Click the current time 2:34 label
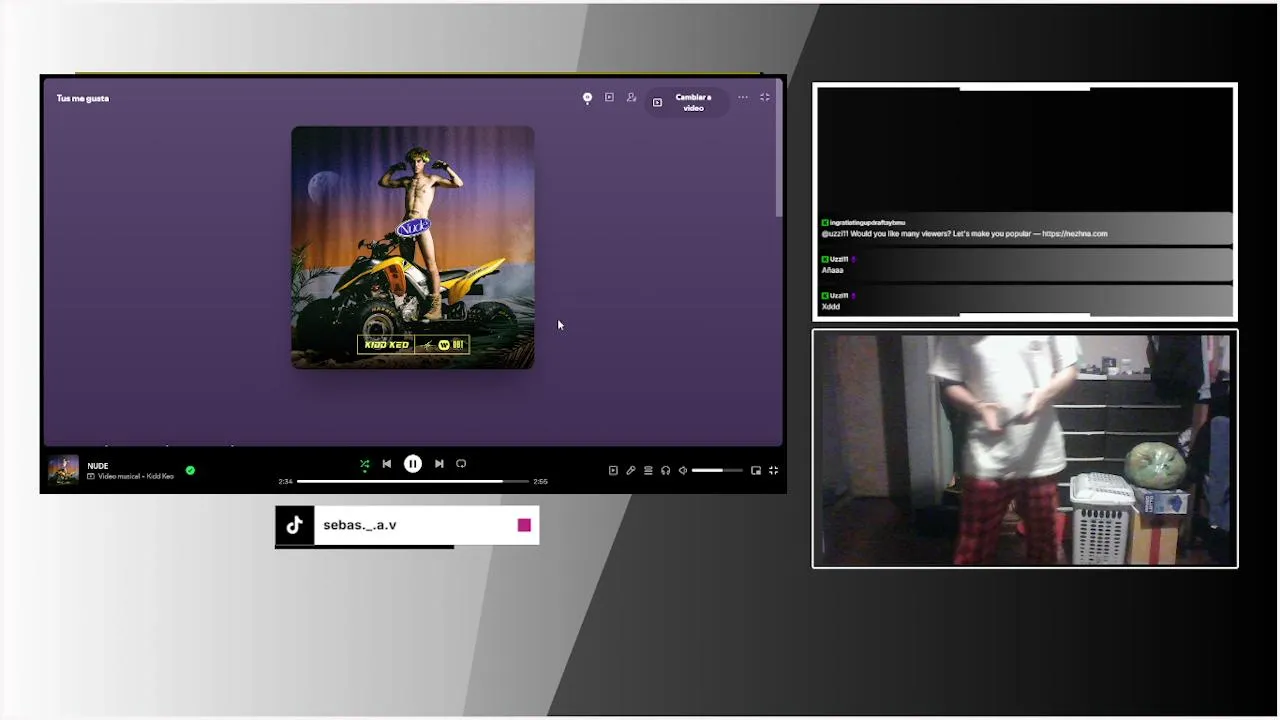 click(286, 482)
